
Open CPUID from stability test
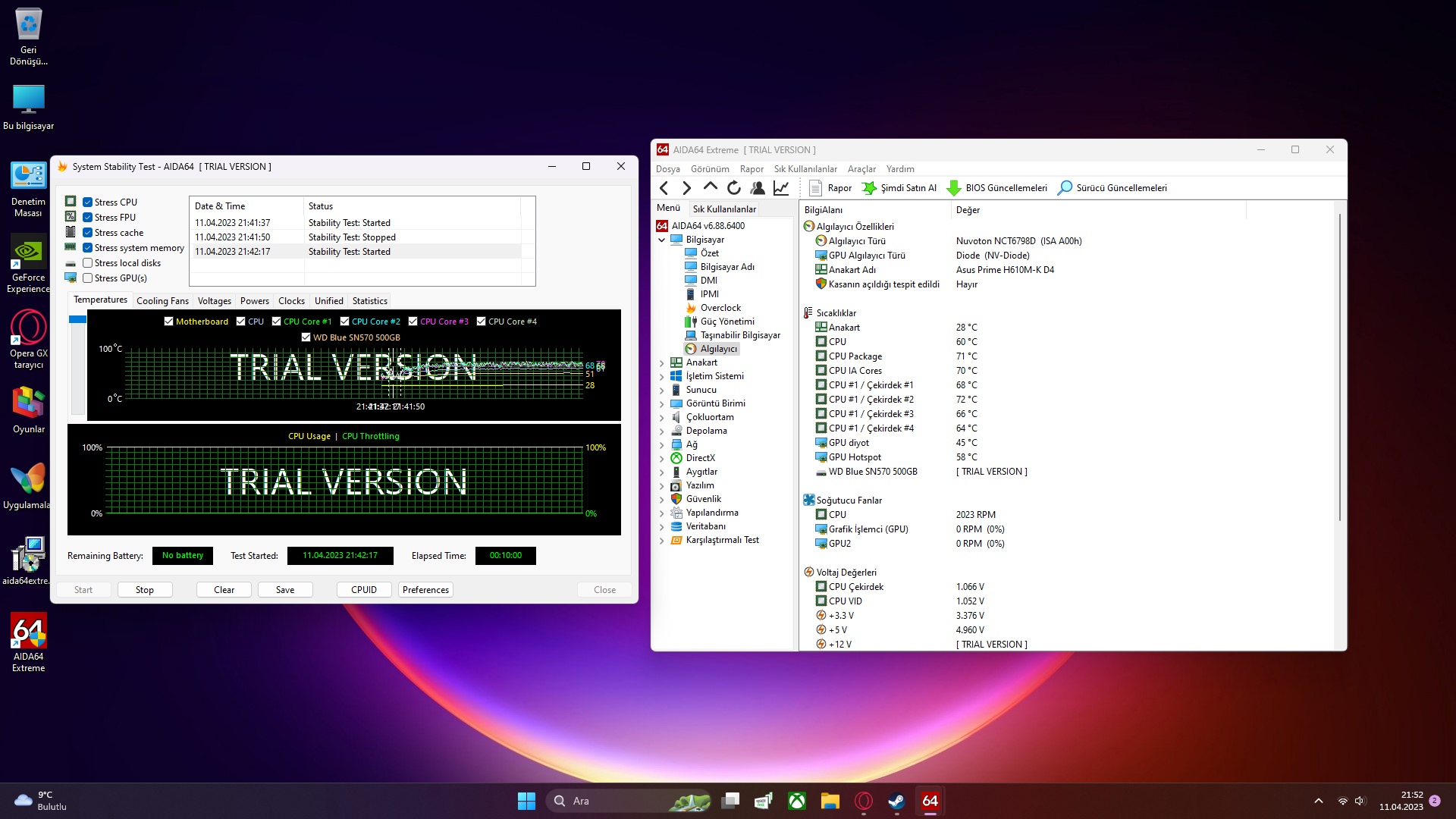click(x=364, y=590)
